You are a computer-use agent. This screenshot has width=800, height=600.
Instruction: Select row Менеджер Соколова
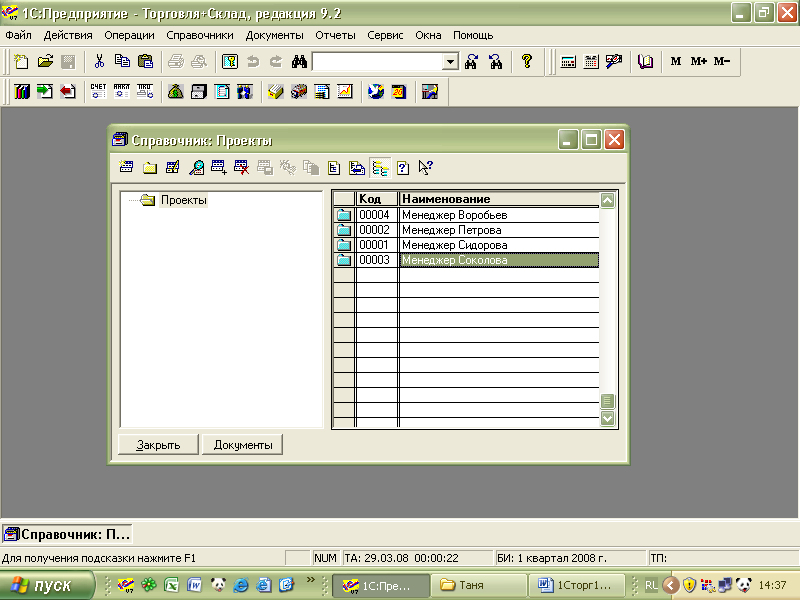point(466,260)
